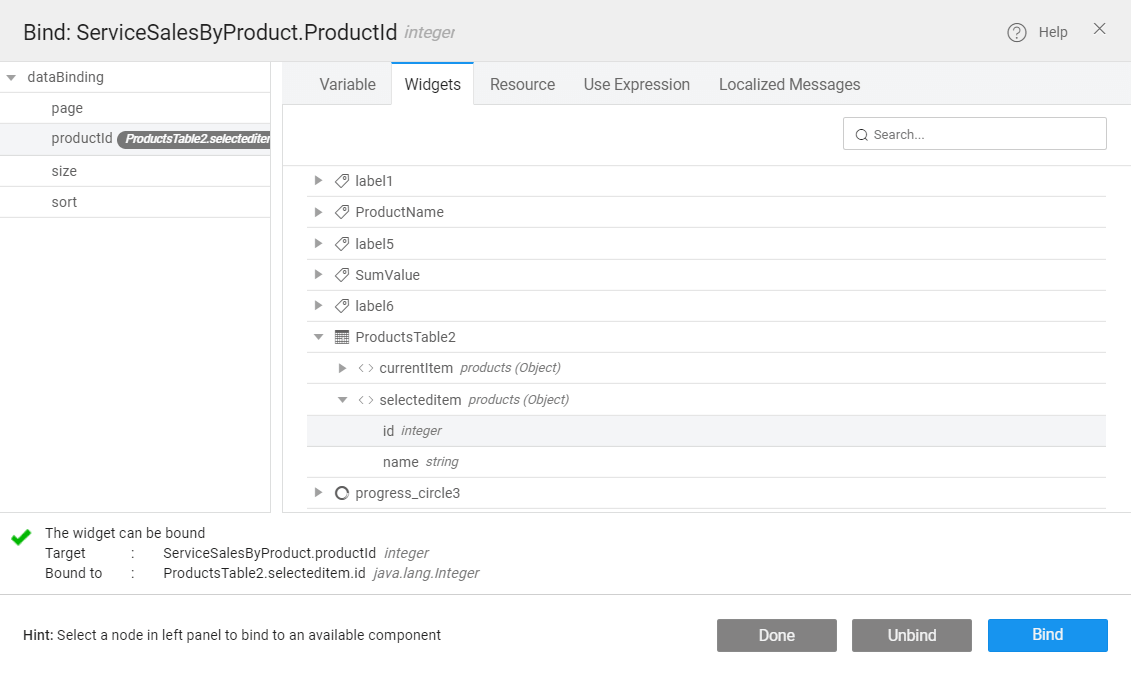Collapse the dataBinding tree in left panel

[11, 77]
